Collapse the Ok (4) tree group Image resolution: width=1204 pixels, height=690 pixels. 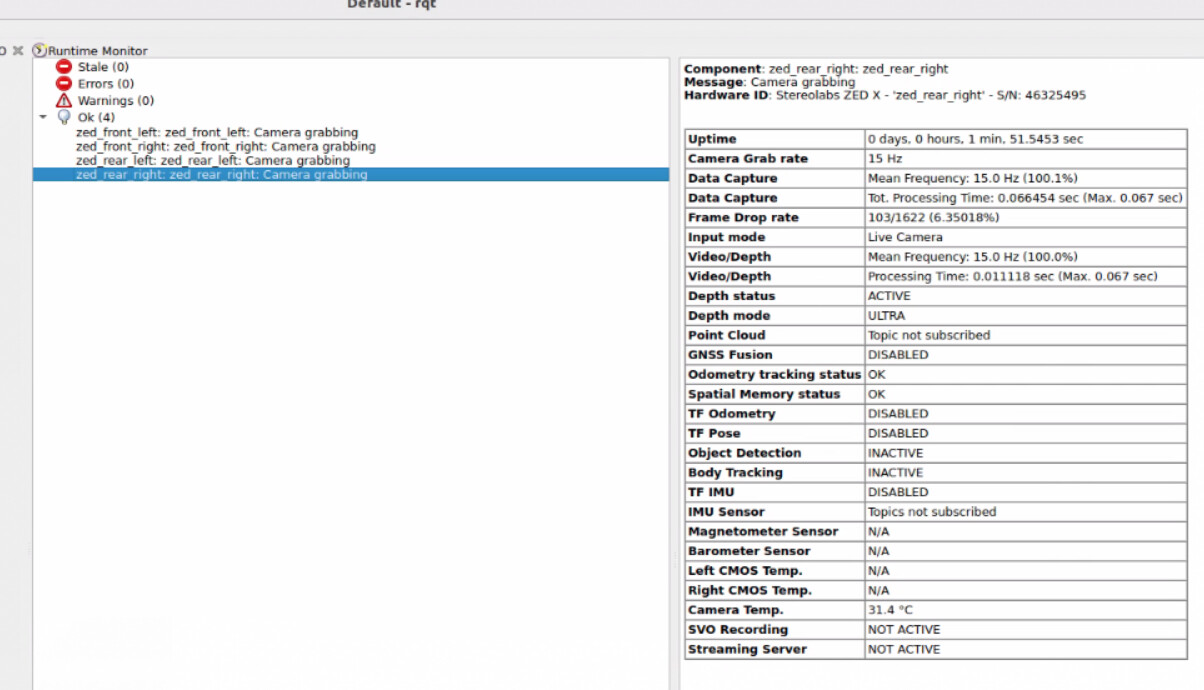[x=43, y=117]
